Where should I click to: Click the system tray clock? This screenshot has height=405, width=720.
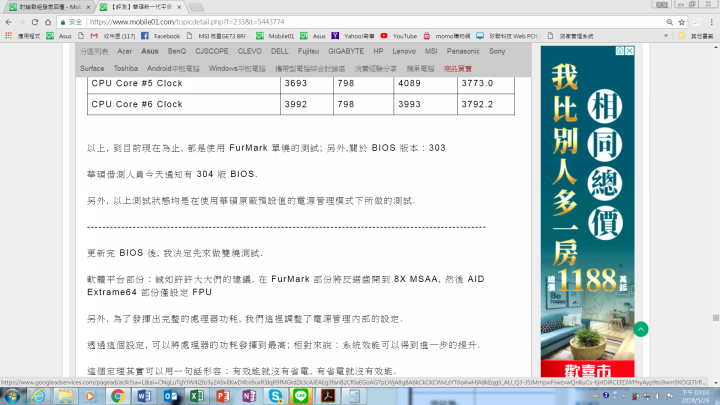[x=695, y=396]
